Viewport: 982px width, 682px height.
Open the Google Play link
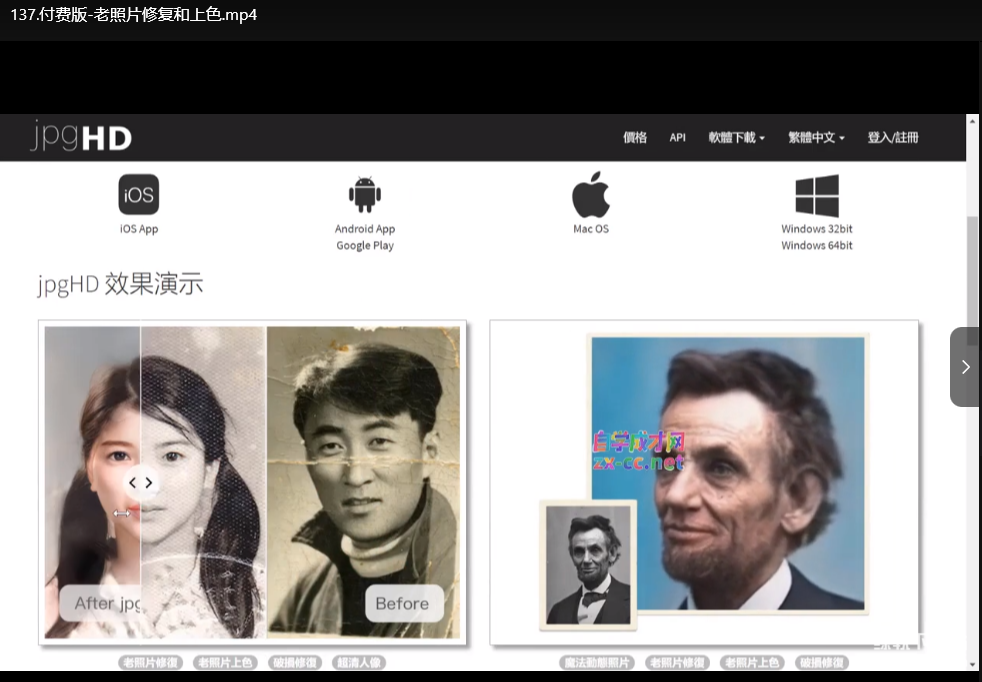365,246
